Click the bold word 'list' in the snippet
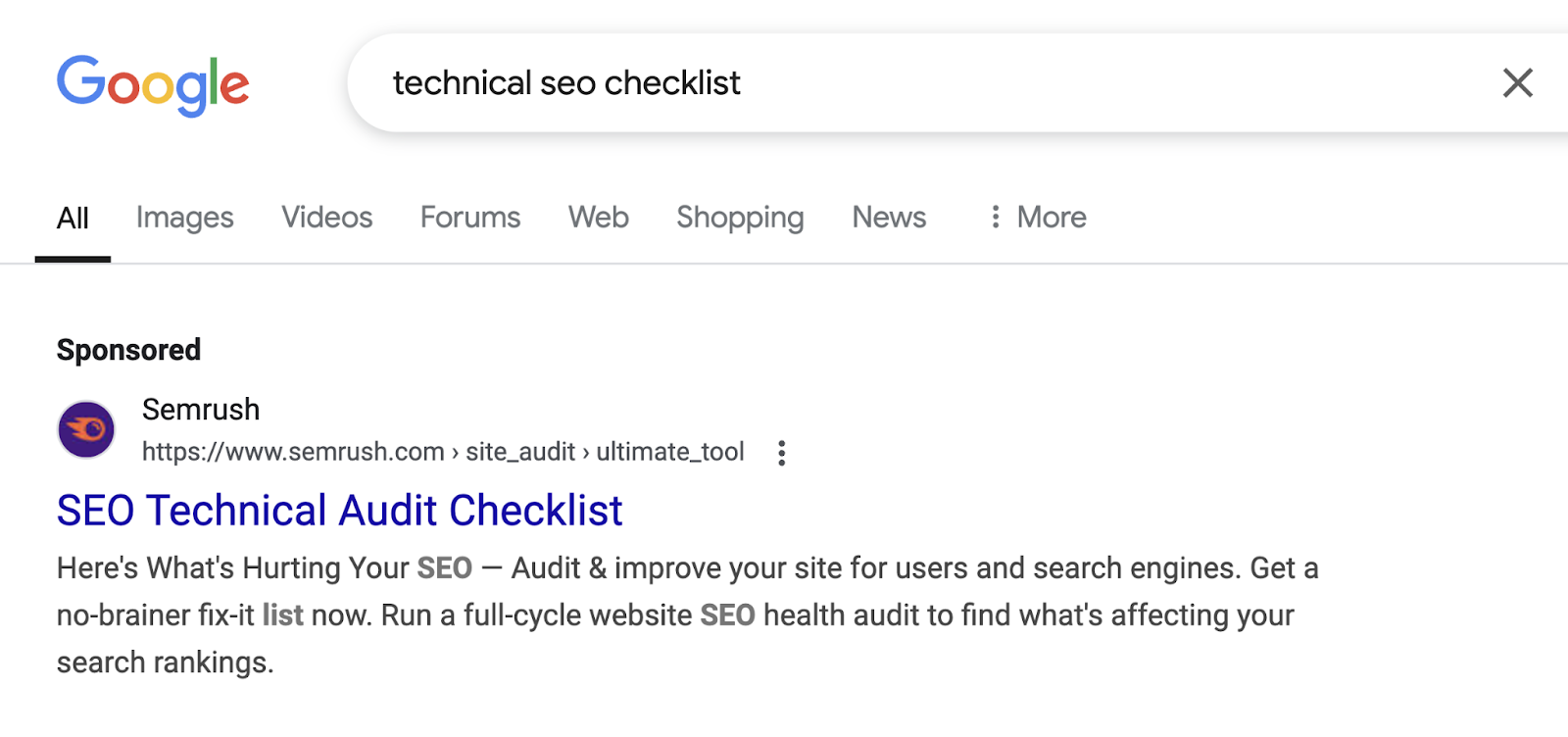Viewport: 1568px width, 737px height. click(282, 615)
